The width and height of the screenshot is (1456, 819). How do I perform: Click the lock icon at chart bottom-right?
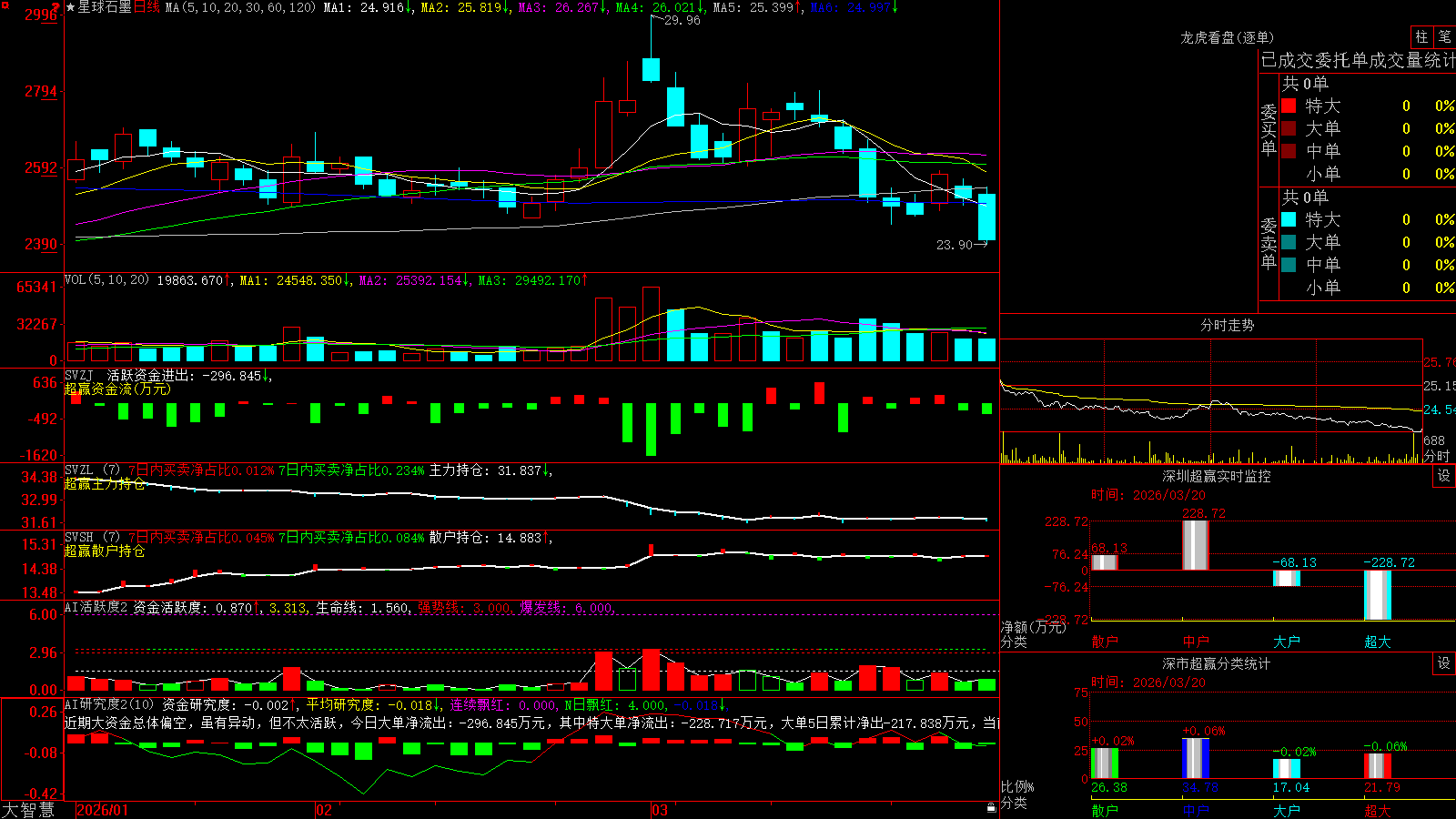[x=992, y=808]
